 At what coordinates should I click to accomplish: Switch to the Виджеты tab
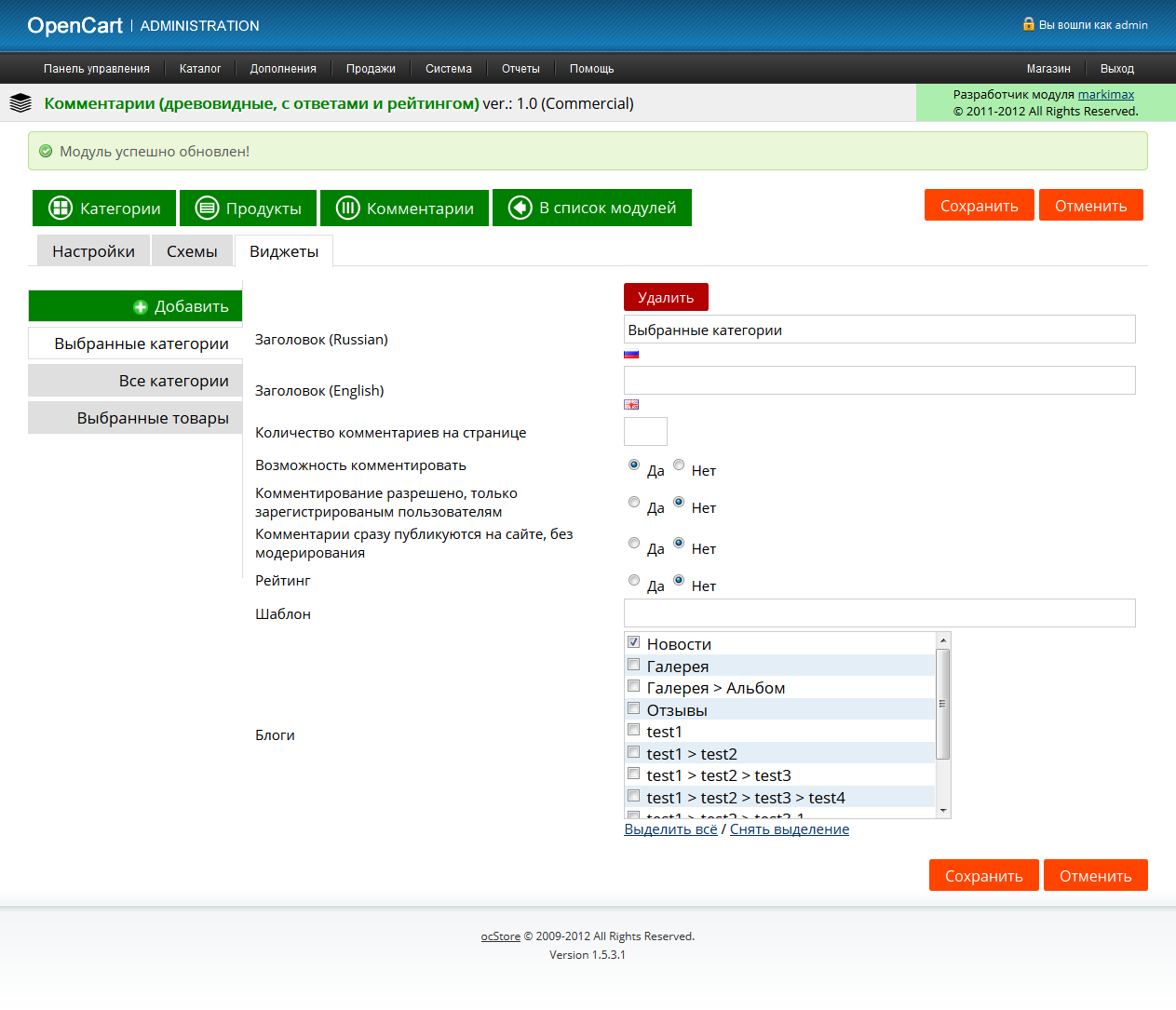coord(284,251)
